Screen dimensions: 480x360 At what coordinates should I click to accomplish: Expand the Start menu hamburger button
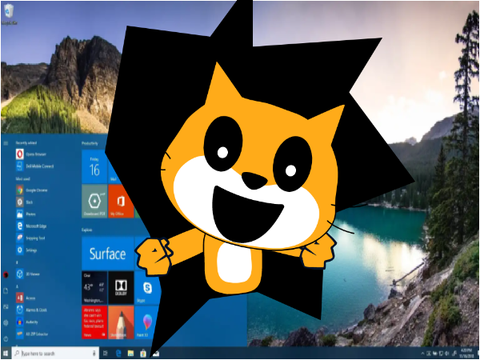pyautogui.click(x=6, y=143)
